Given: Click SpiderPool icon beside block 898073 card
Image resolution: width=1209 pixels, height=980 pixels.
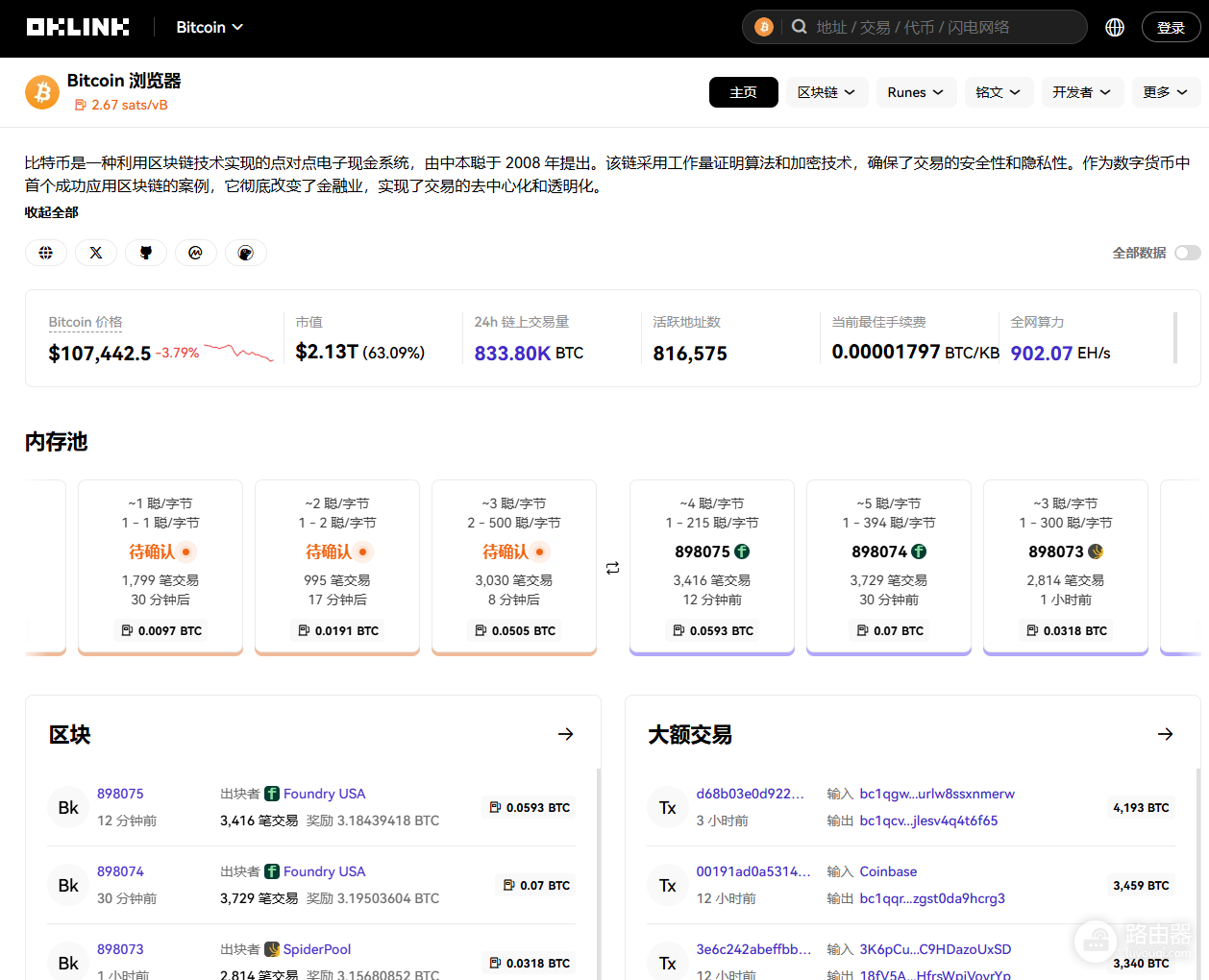Looking at the screenshot, I should 1096,551.
